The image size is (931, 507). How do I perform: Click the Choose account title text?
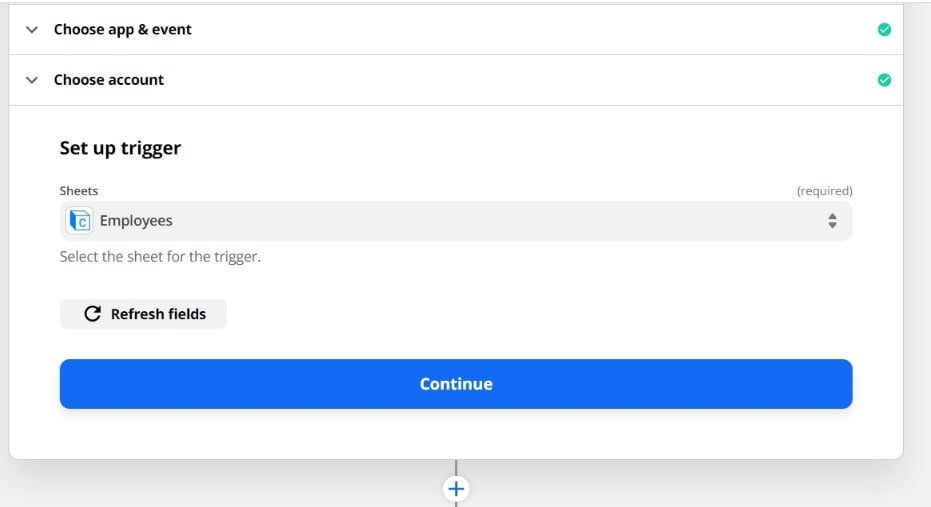tap(109, 80)
